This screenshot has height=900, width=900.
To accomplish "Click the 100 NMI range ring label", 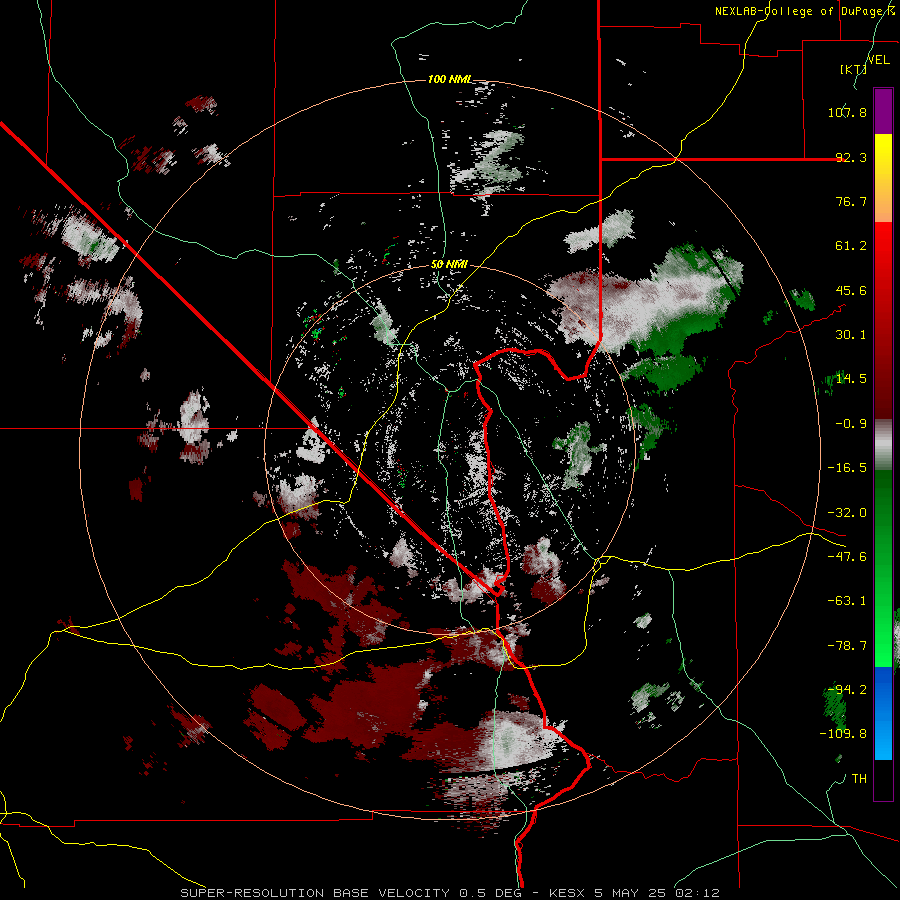I will [450, 79].
